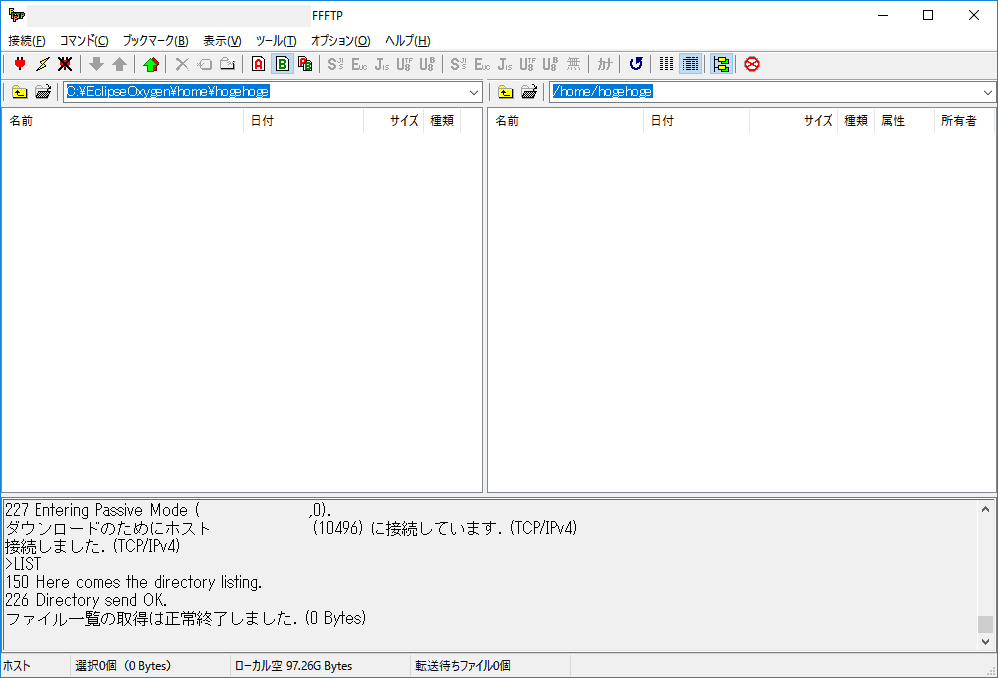Sort remote pane by 種類 column
Image resolution: width=998 pixels, height=678 pixels.
pos(857,121)
